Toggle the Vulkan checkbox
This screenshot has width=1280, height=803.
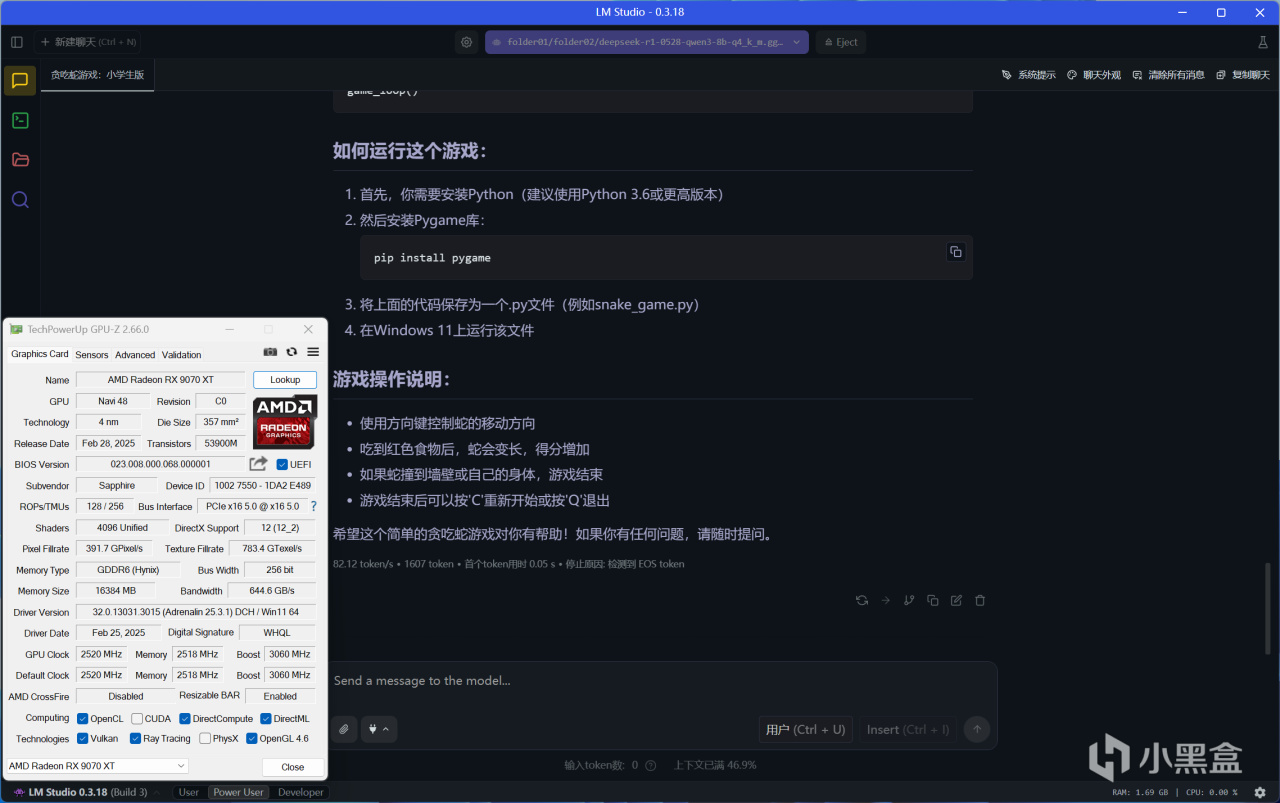(83, 739)
